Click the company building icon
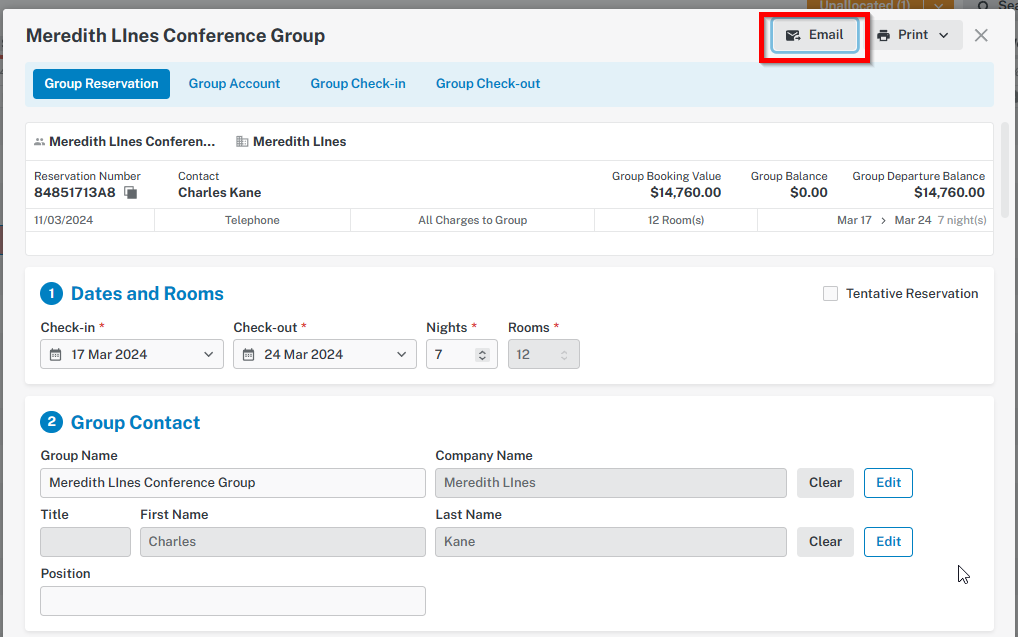 (x=242, y=142)
